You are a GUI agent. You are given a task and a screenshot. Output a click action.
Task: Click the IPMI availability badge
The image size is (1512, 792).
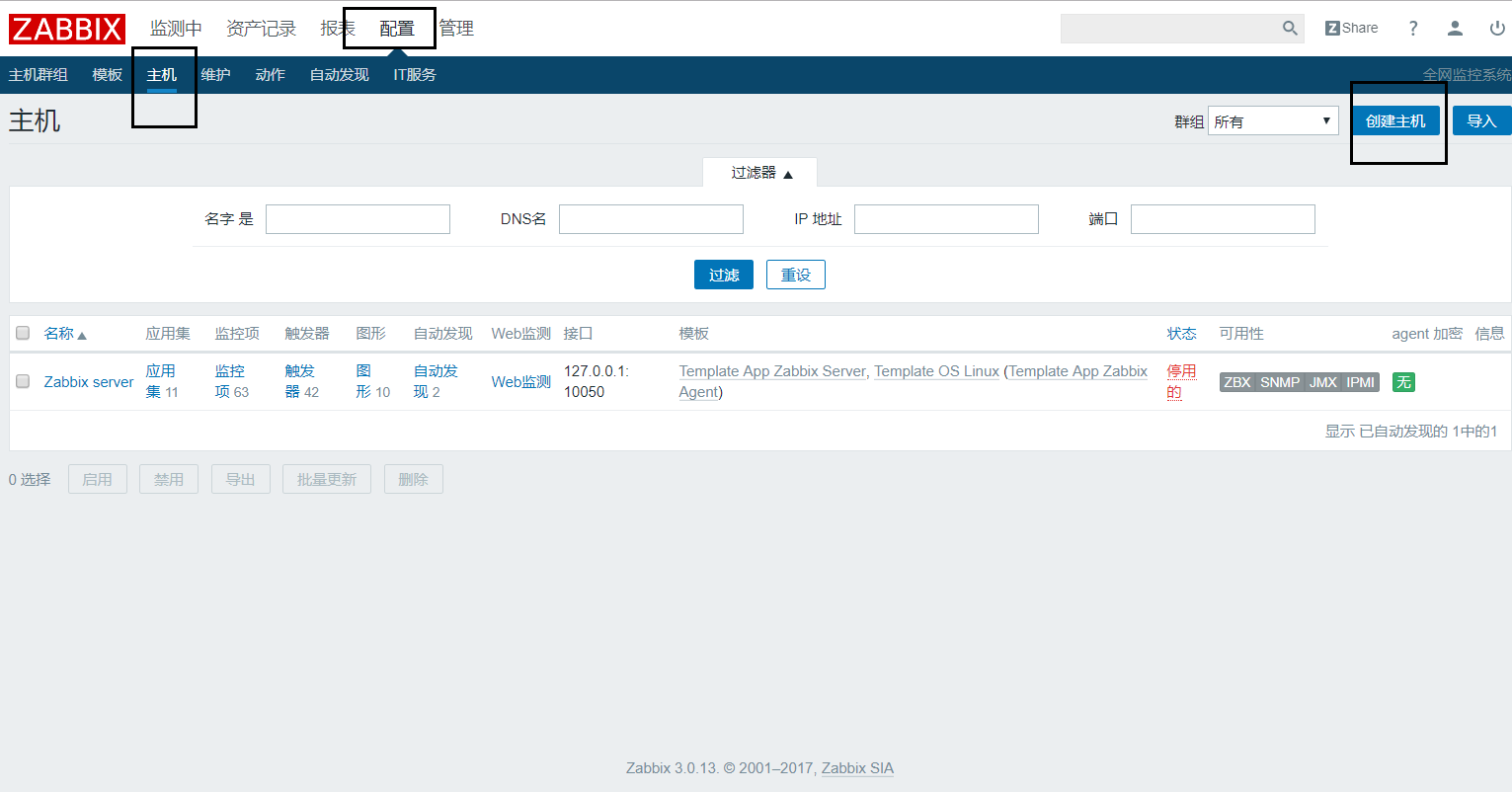click(x=1361, y=382)
